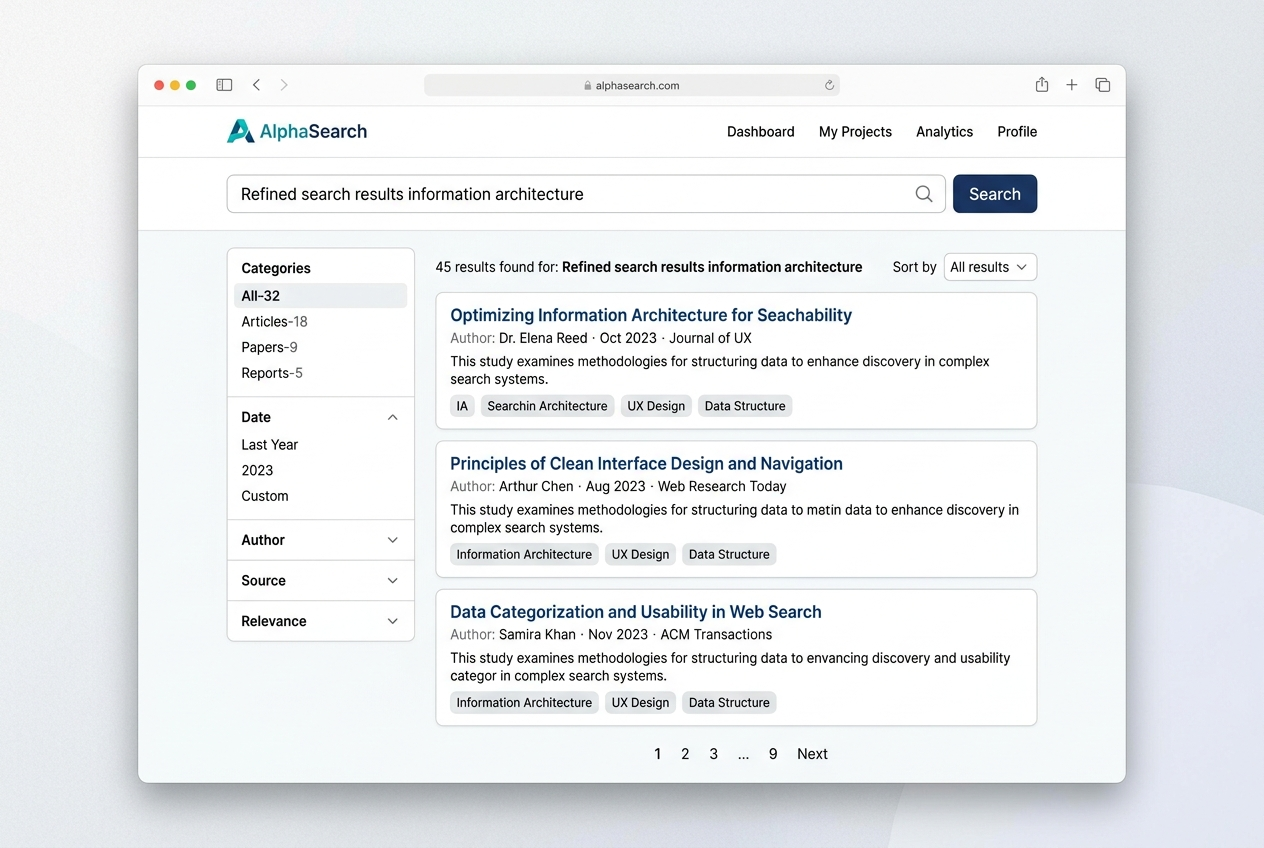Toggle the browser sidebar icon
Viewport: 1264px width, 848px height.
(x=224, y=85)
